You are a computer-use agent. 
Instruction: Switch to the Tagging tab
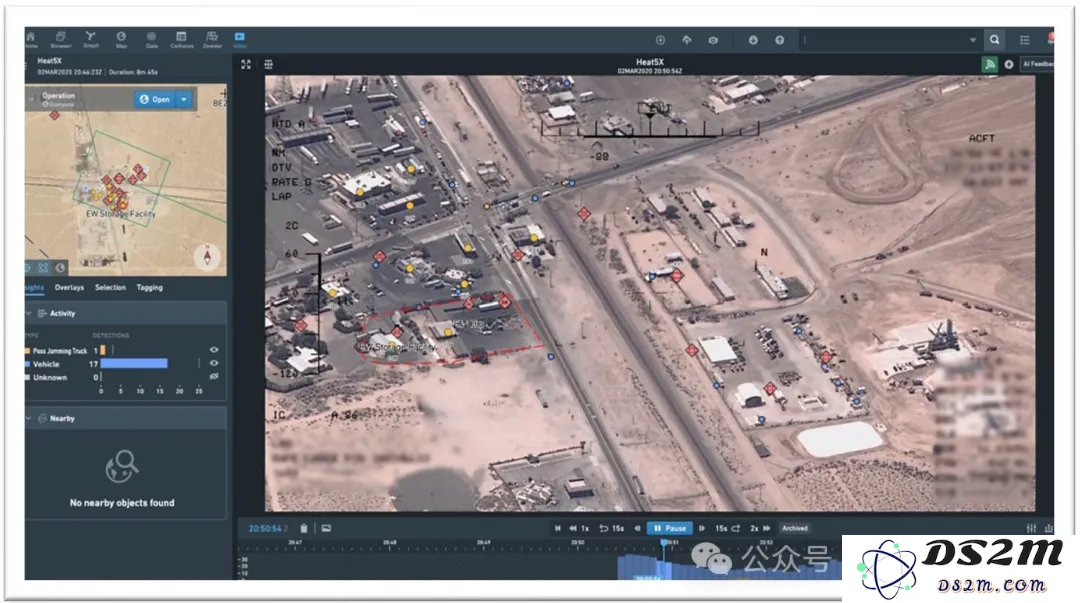pyautogui.click(x=149, y=287)
